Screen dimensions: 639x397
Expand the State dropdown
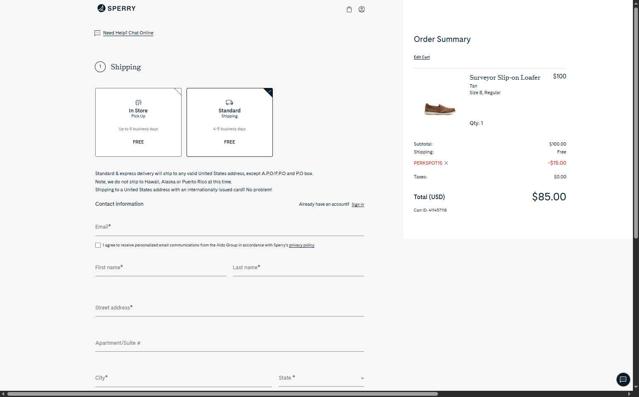click(x=322, y=378)
